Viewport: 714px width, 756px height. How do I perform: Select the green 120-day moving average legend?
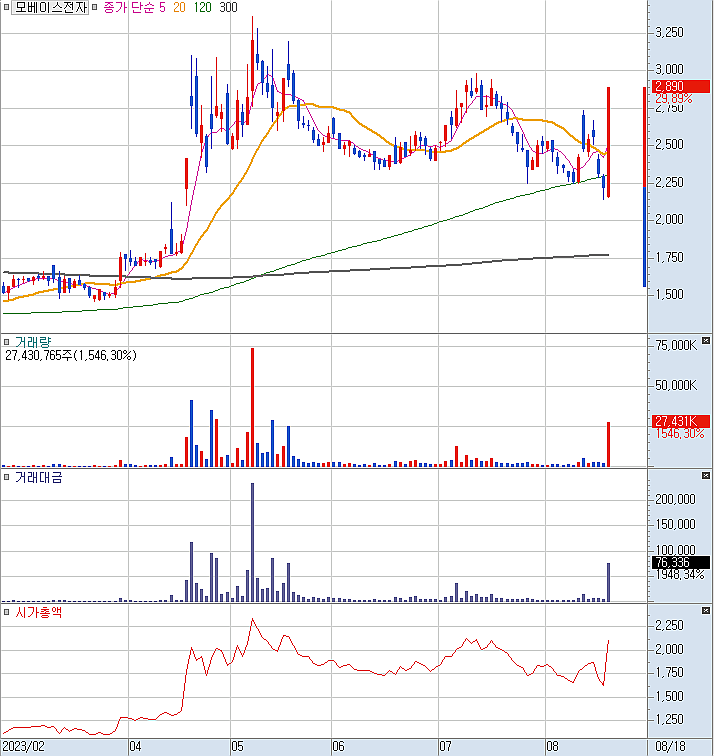tap(202, 7)
